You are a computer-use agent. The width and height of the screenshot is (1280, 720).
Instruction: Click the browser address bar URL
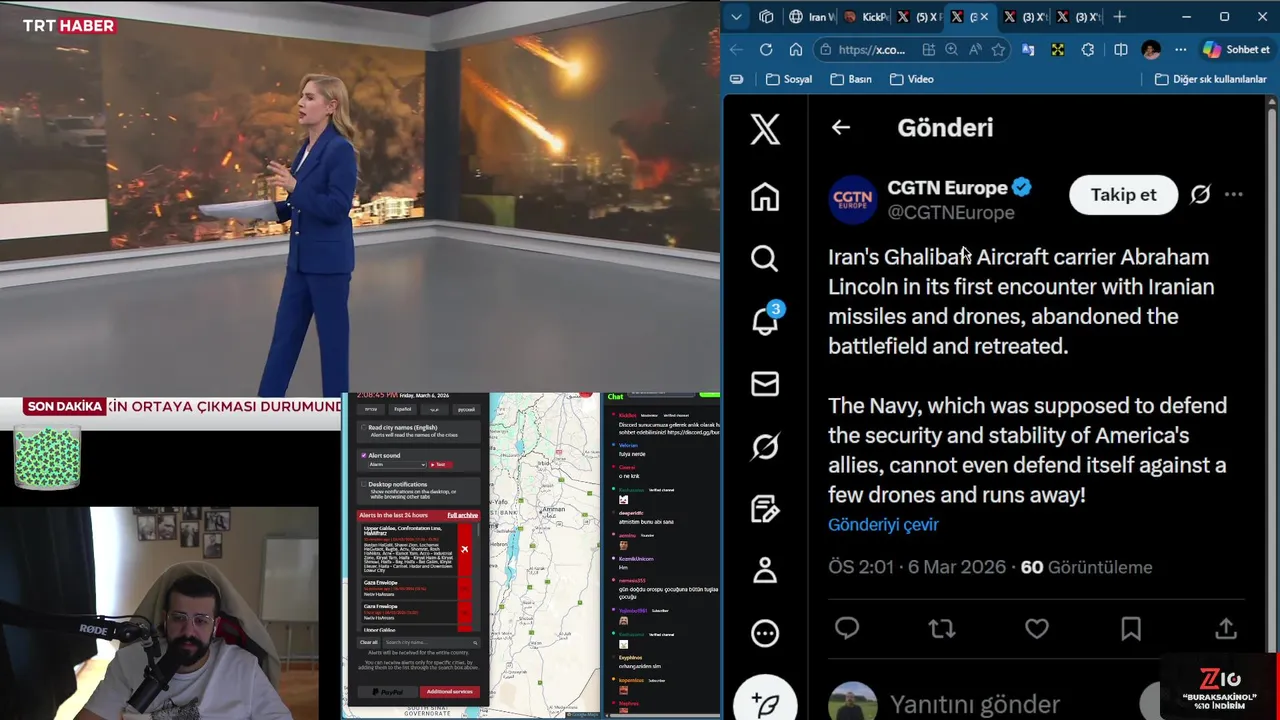pyautogui.click(x=872, y=49)
